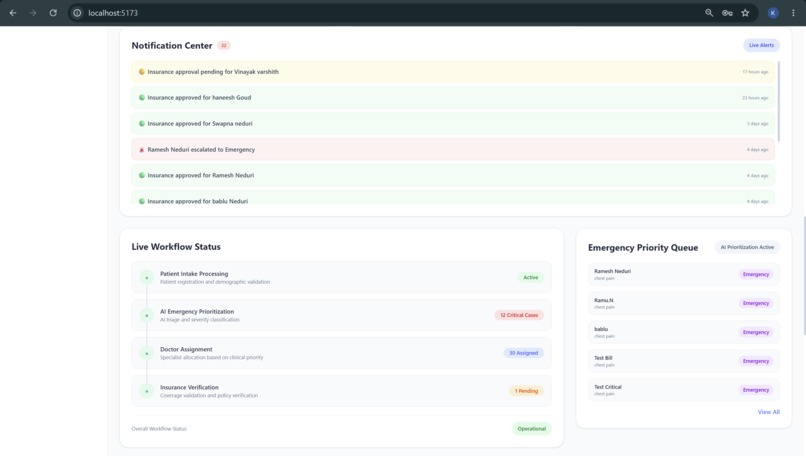Click green icon on Ramesh Neduri insurance approval

click(x=142, y=175)
